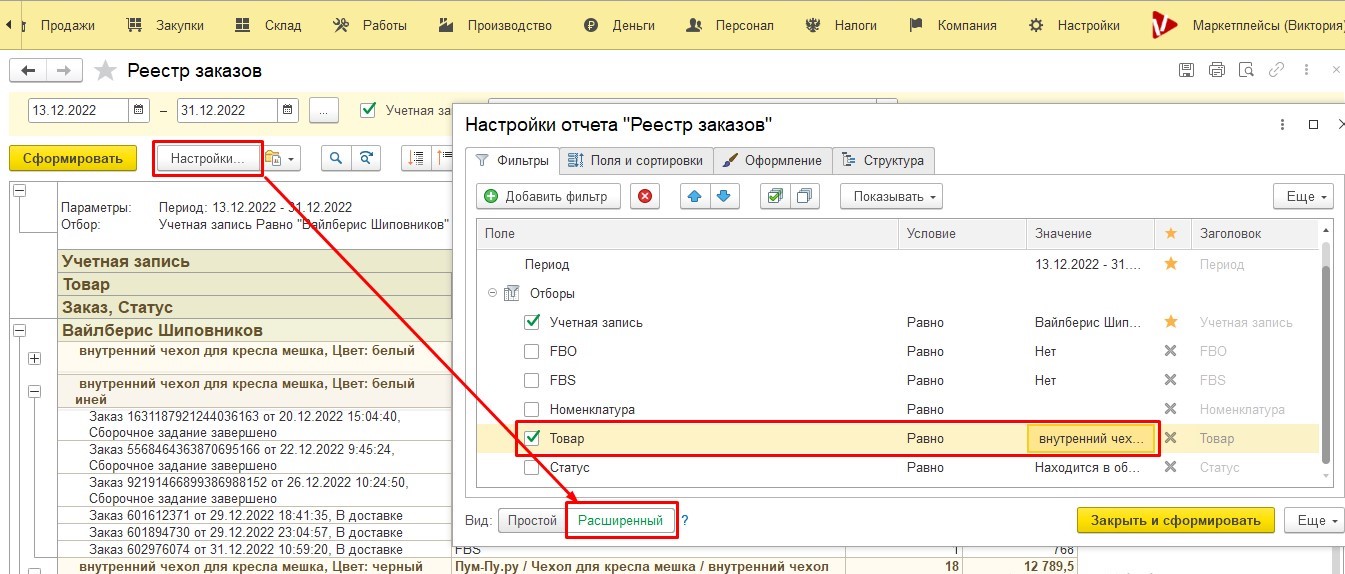The height and width of the screenshot is (574, 1345).
Task: Delete selected filter with red X button
Action: 645,196
